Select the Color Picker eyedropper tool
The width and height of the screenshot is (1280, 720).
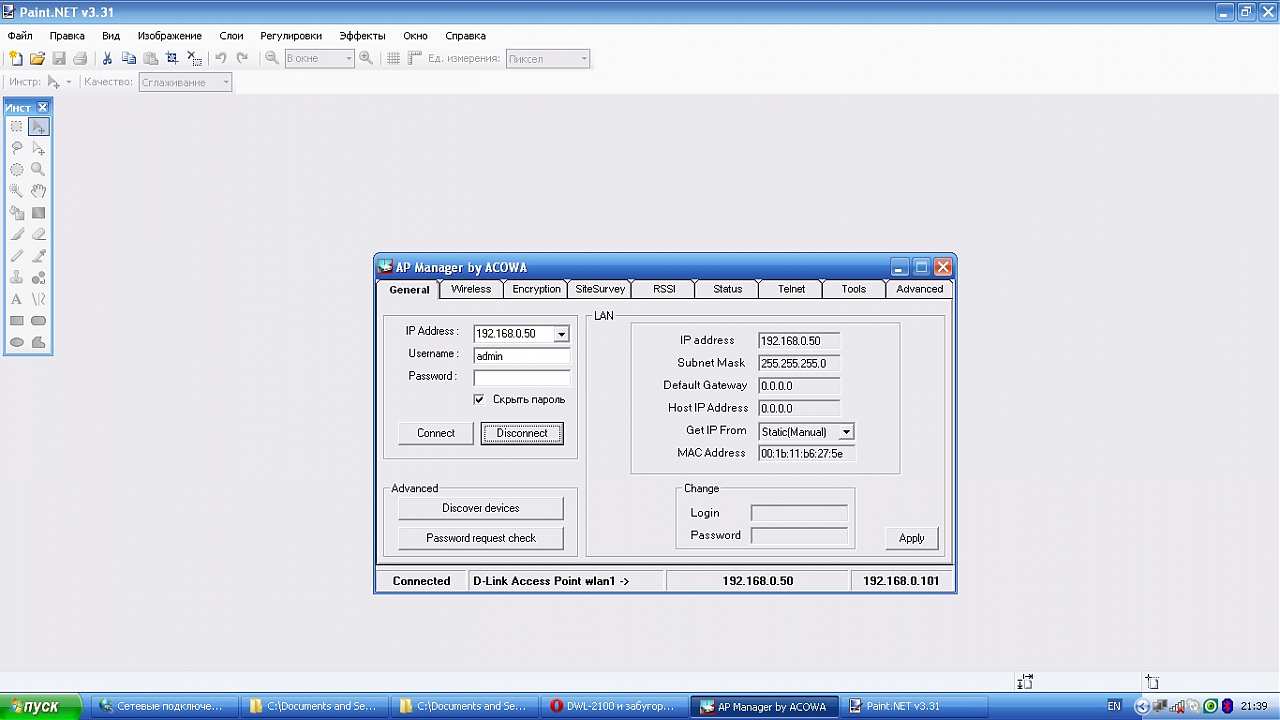(x=38, y=256)
